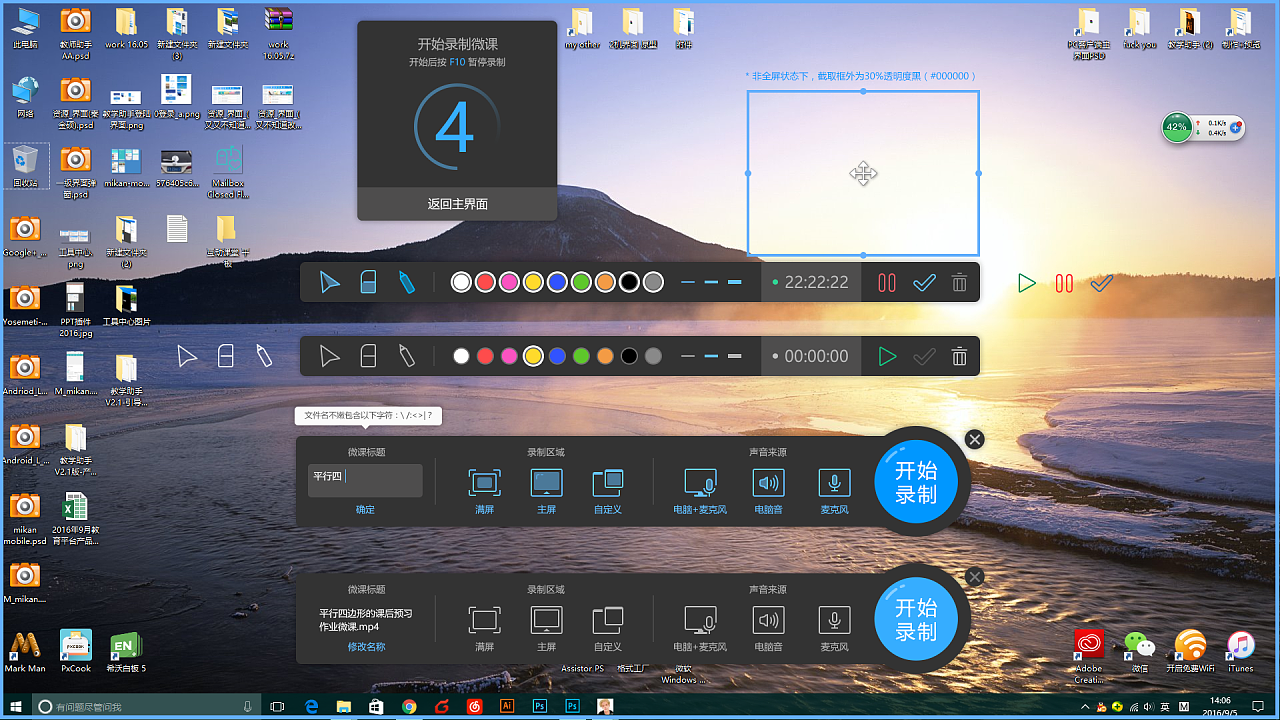Choose the medium line width in the 00:00:00 toolbar

coord(711,356)
